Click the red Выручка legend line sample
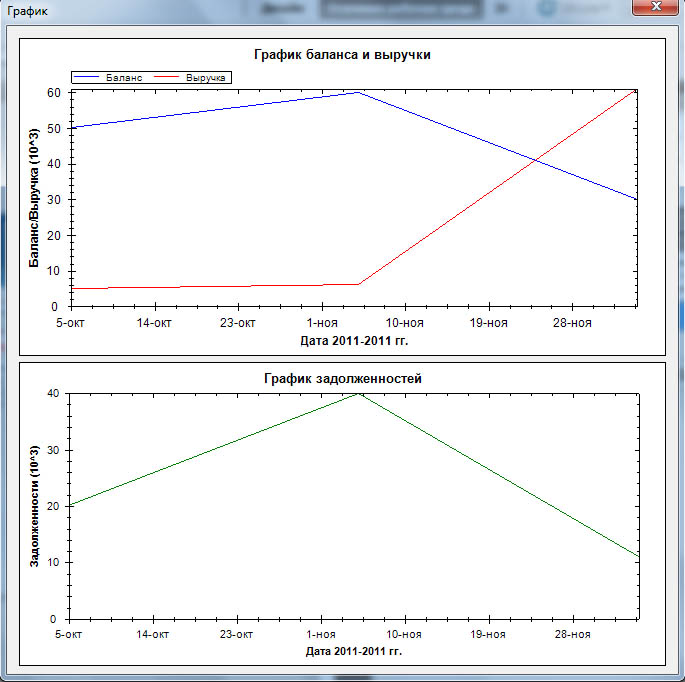The height and width of the screenshot is (682, 685). pyautogui.click(x=166, y=77)
